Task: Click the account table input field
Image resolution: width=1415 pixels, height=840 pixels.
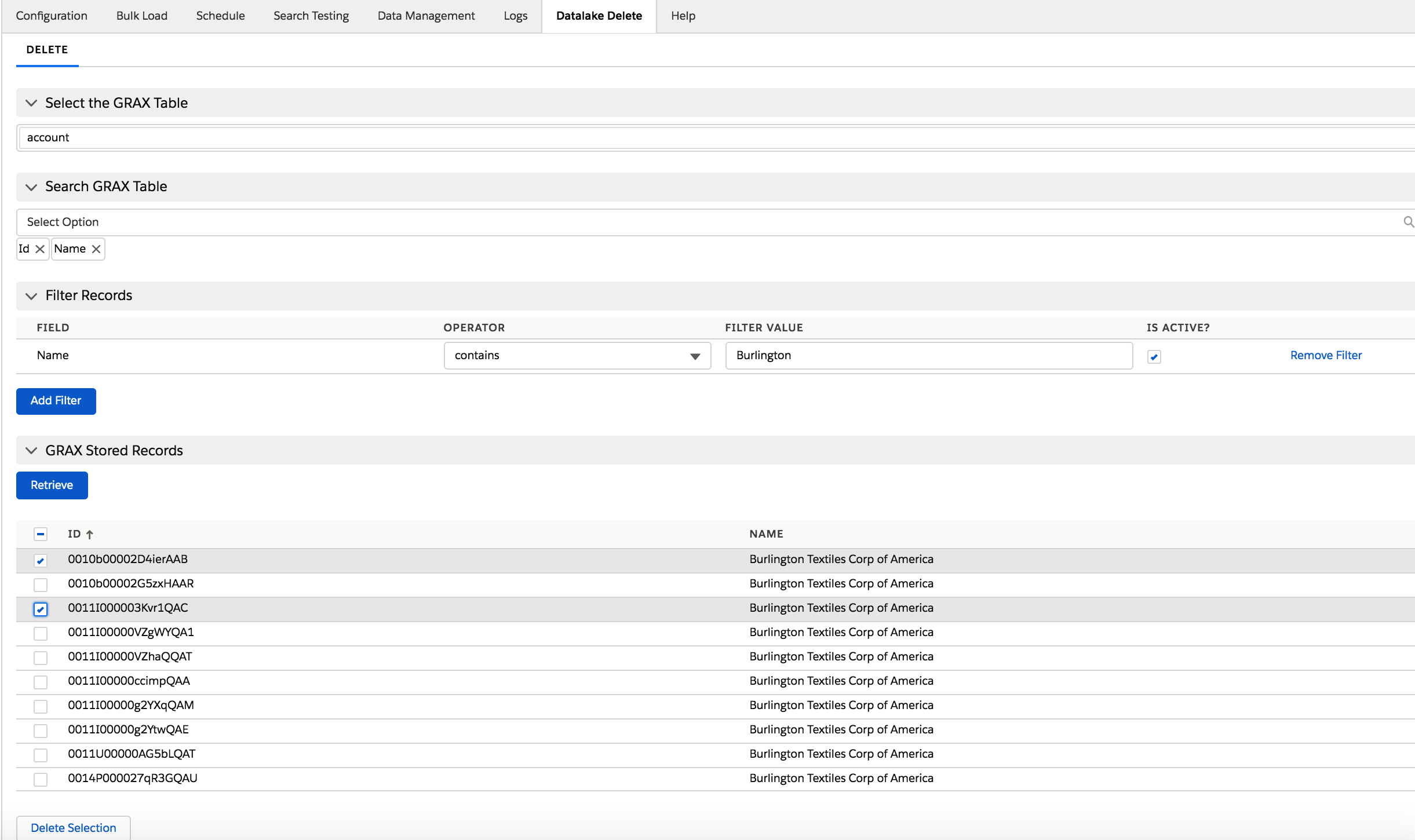Action: tap(717, 138)
